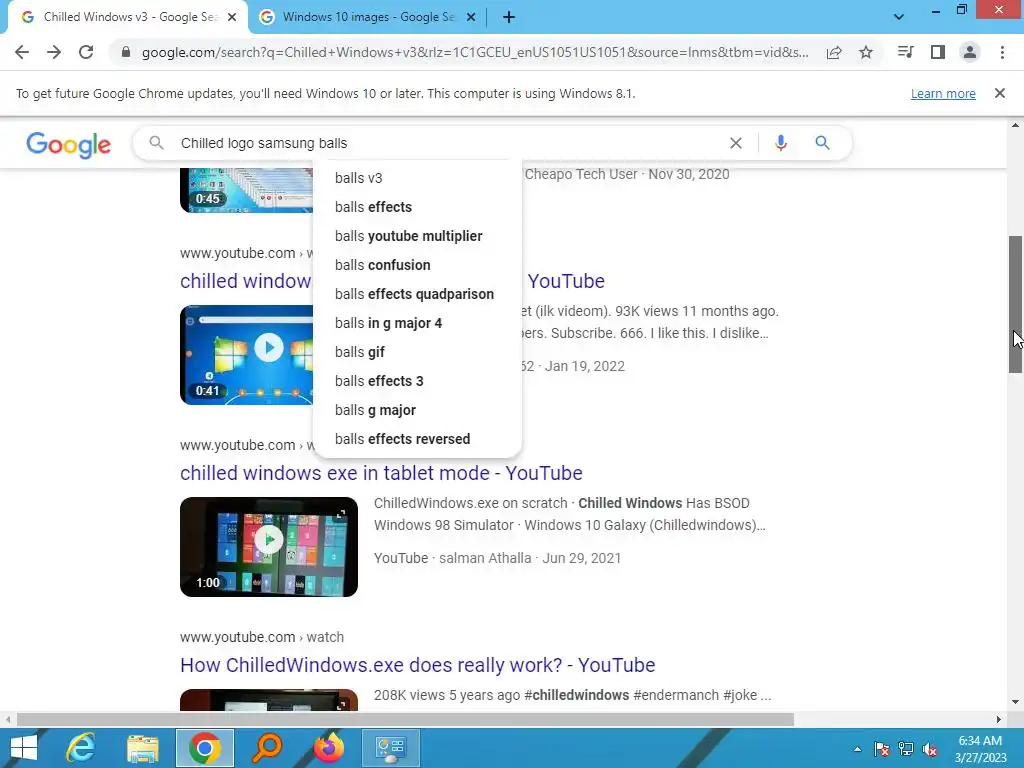Open Control Panel taskbar icon

pos(391,748)
